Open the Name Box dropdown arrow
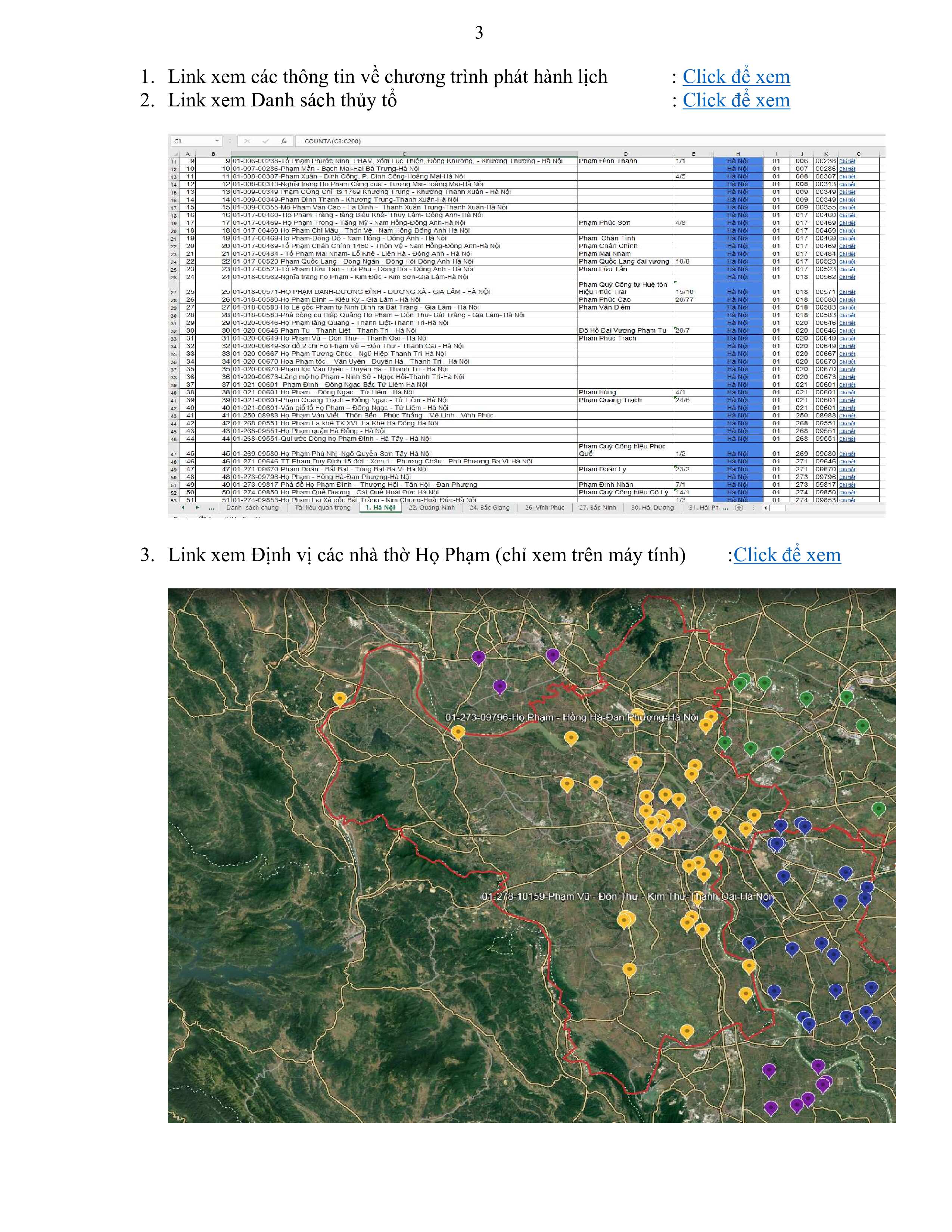This screenshot has width=952, height=1232. pos(217,141)
